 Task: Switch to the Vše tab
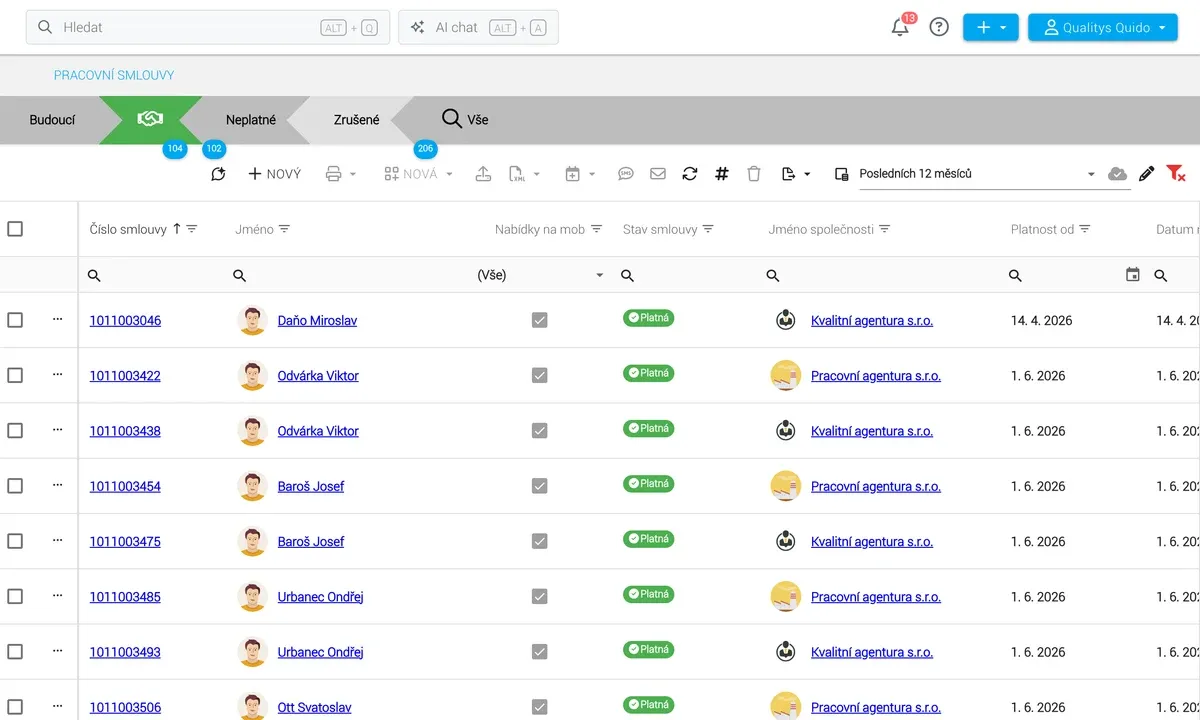pyautogui.click(x=465, y=120)
